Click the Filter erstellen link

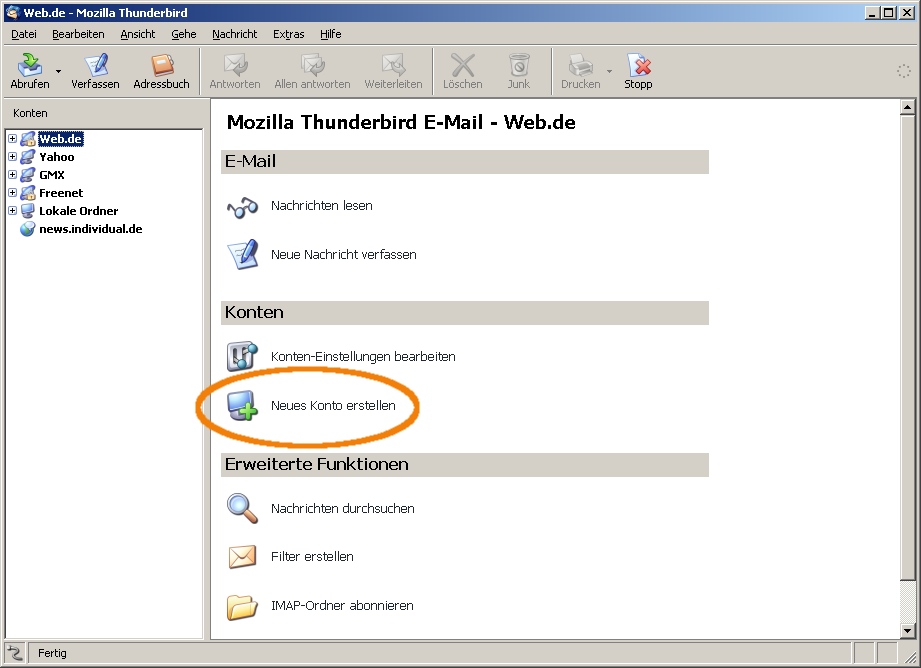pos(312,557)
